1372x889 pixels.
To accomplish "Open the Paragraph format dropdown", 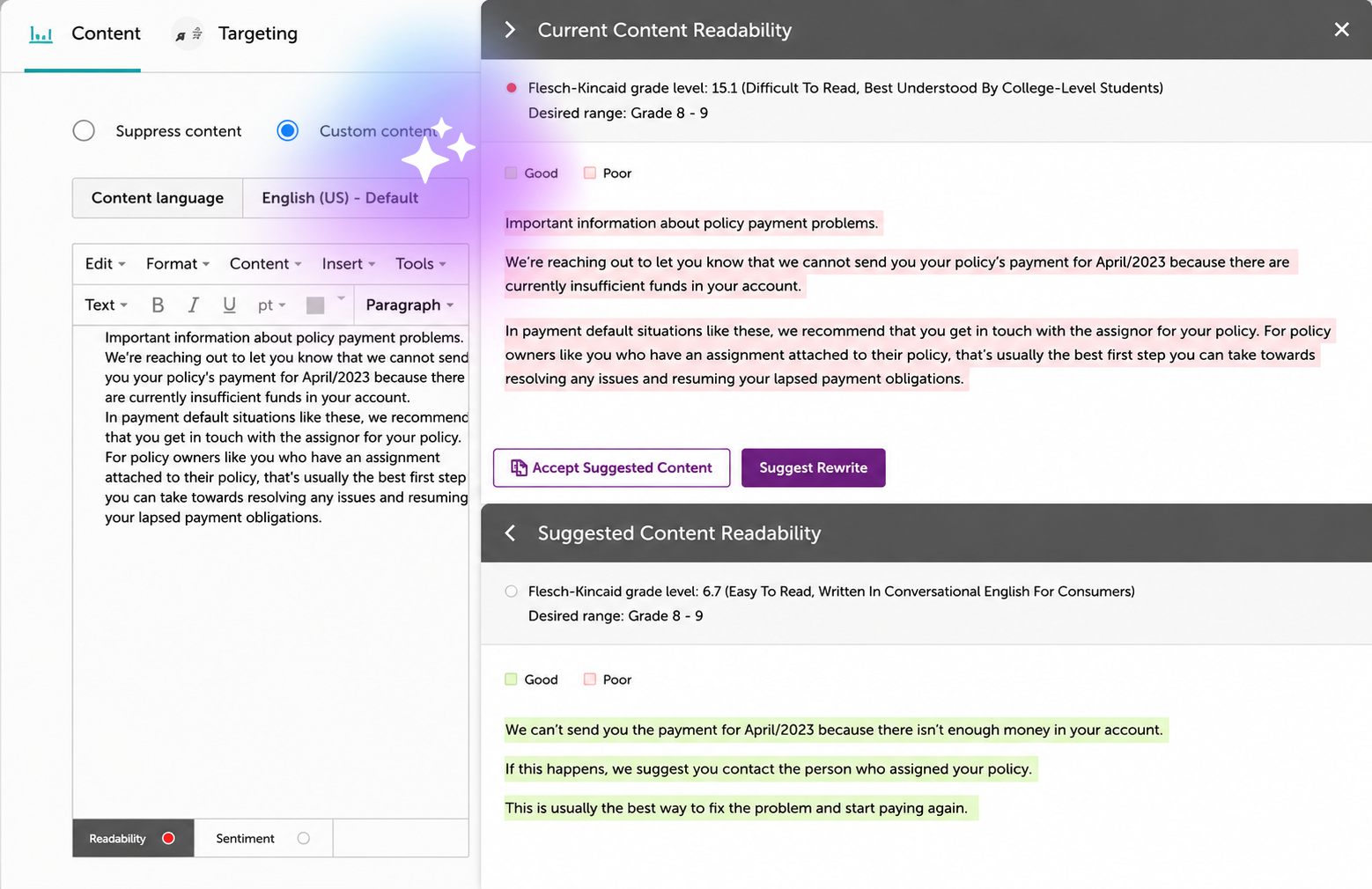I will click(409, 305).
